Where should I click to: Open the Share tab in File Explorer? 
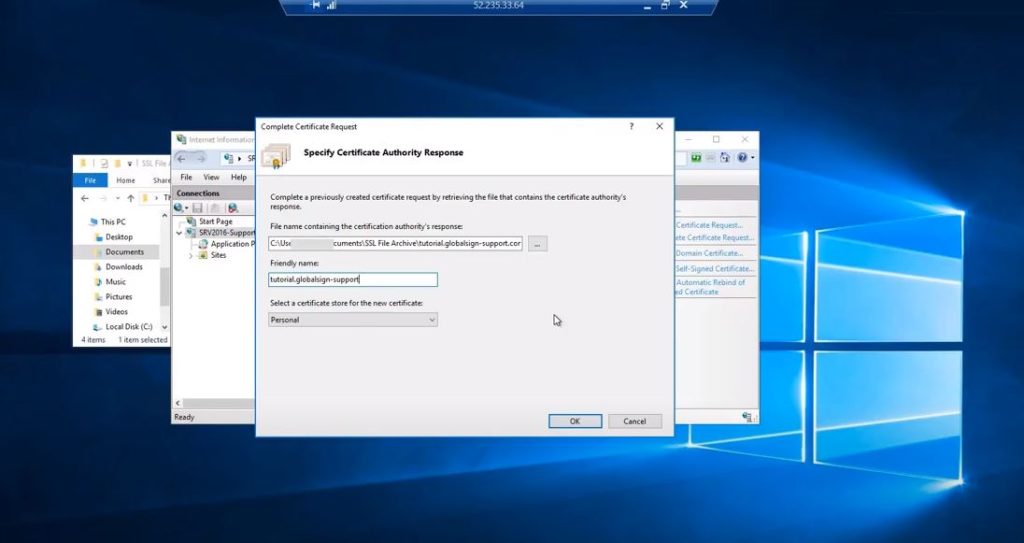coord(161,180)
